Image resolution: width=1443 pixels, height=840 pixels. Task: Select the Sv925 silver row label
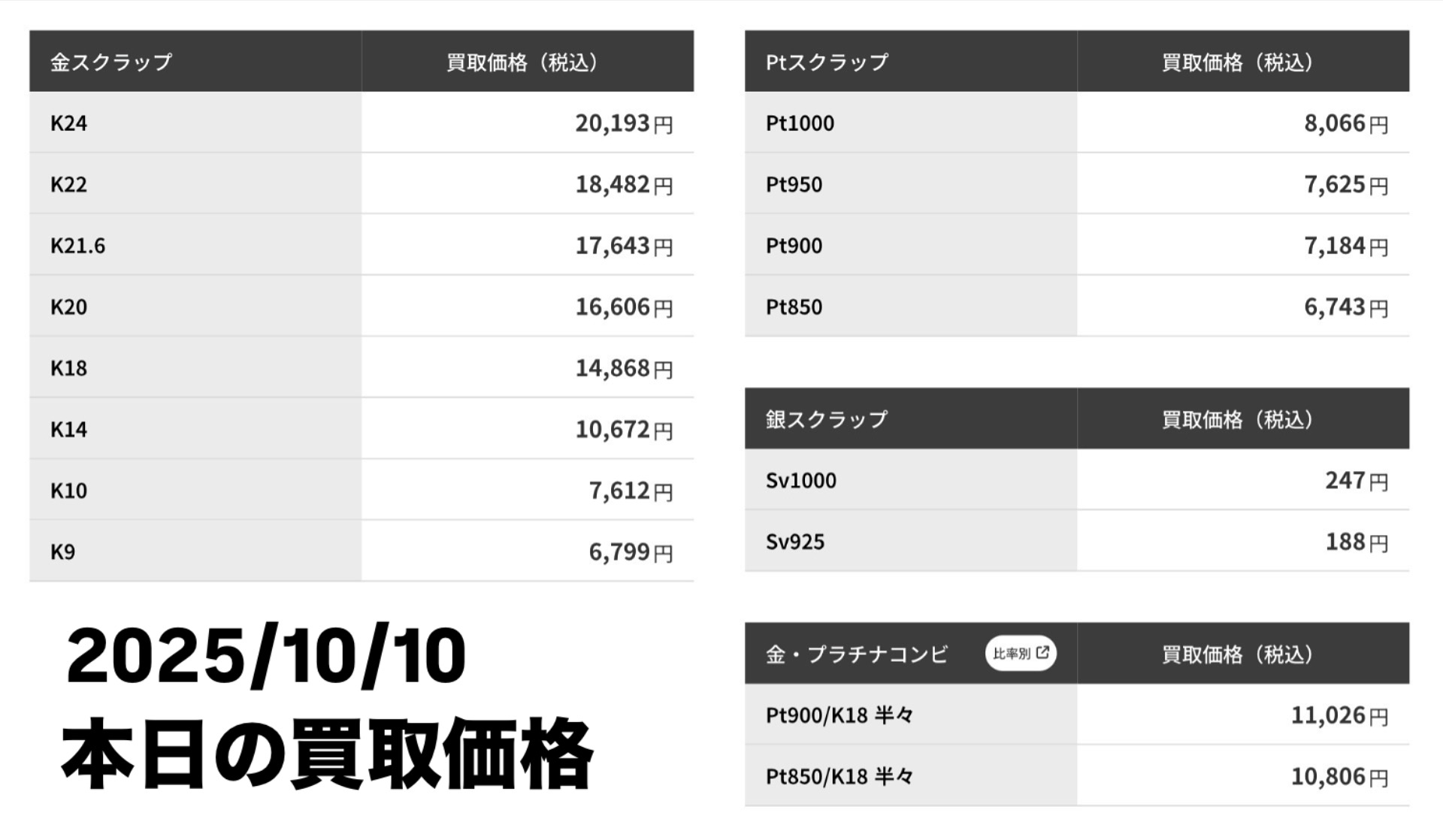pos(795,542)
